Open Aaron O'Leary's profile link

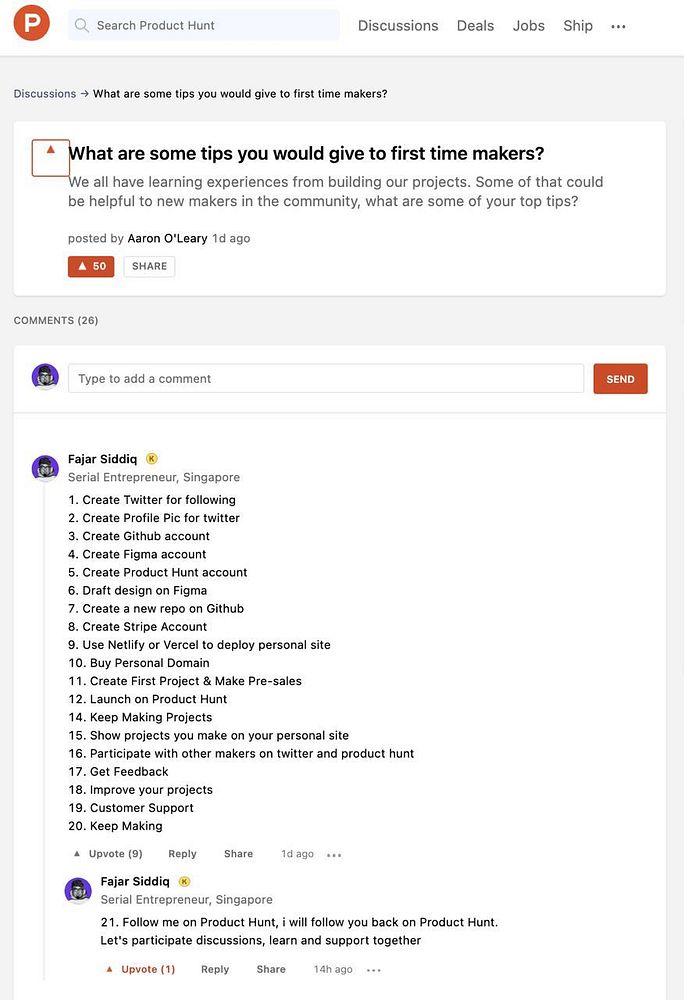[x=167, y=239]
